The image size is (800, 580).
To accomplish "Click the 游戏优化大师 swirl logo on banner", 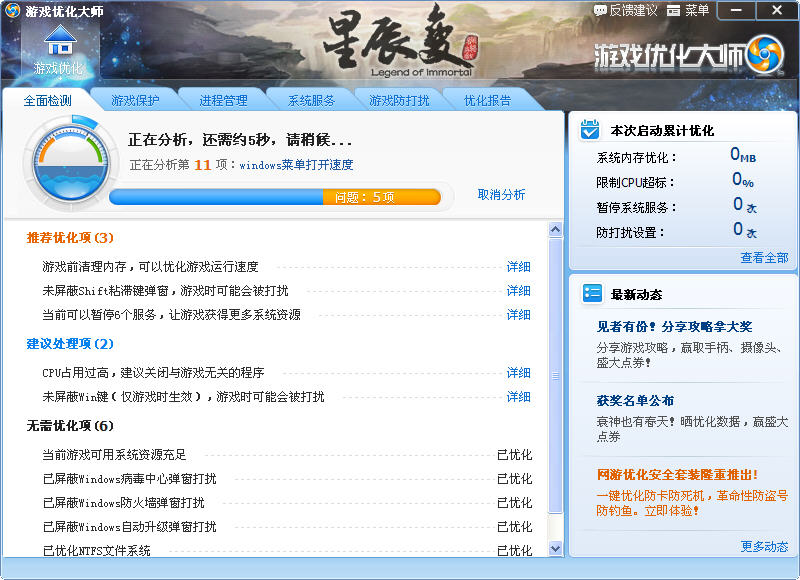I will [x=764, y=54].
